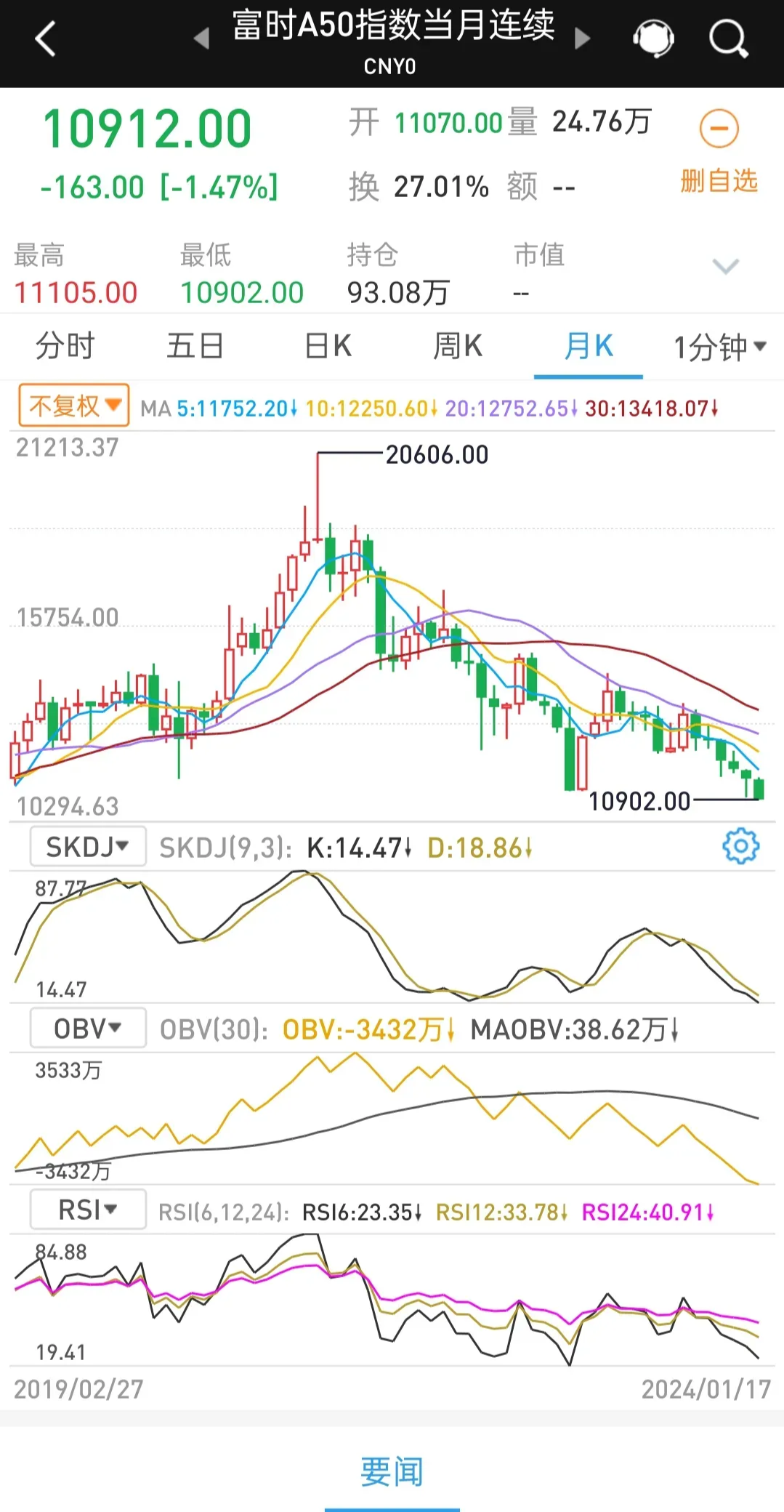Tap the start date 2019/02/27
The height and width of the screenshot is (1512, 784).
(x=78, y=1389)
